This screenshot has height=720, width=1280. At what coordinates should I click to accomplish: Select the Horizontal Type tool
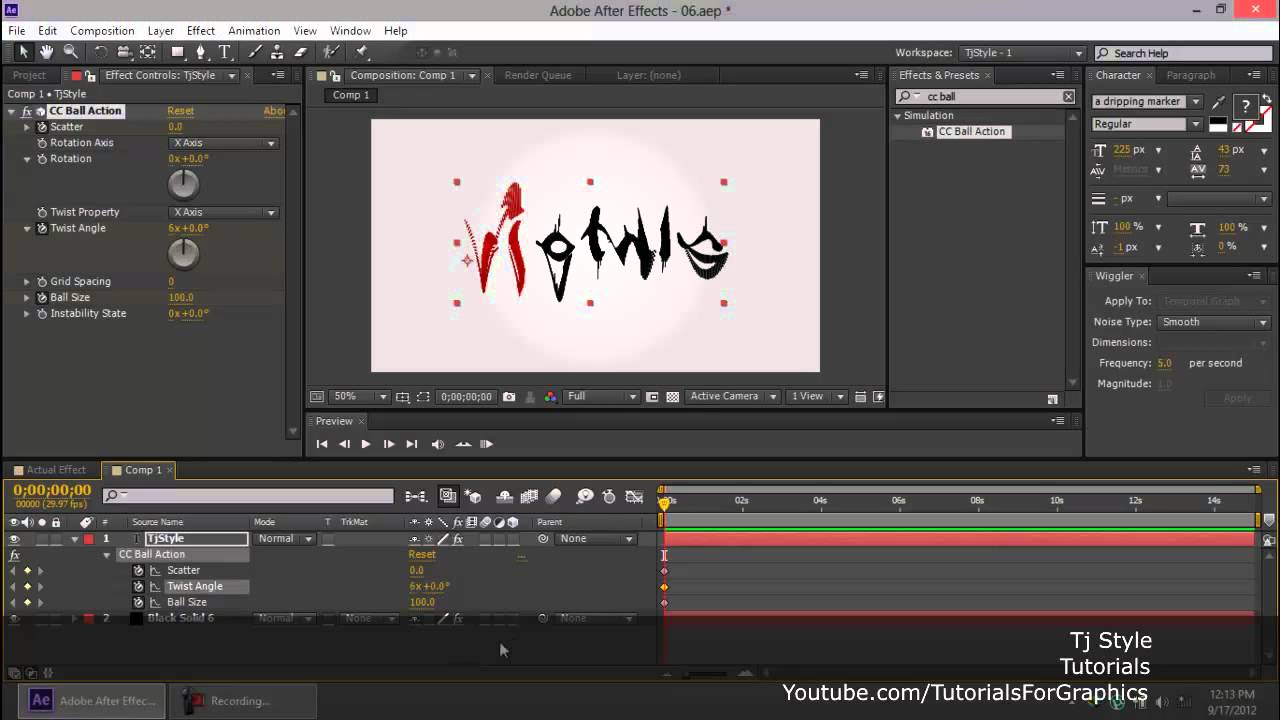(225, 53)
